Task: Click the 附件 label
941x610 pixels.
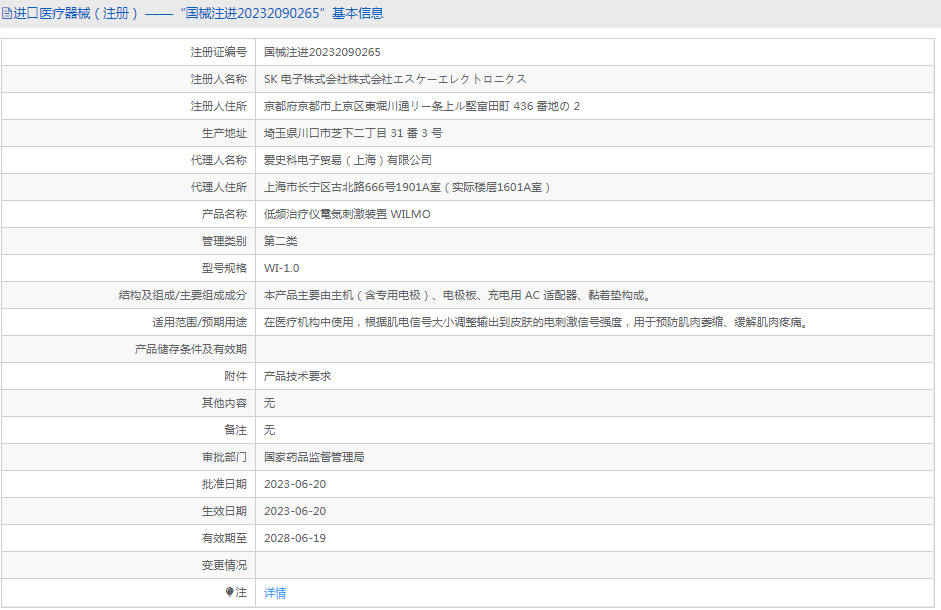Action: (235, 376)
